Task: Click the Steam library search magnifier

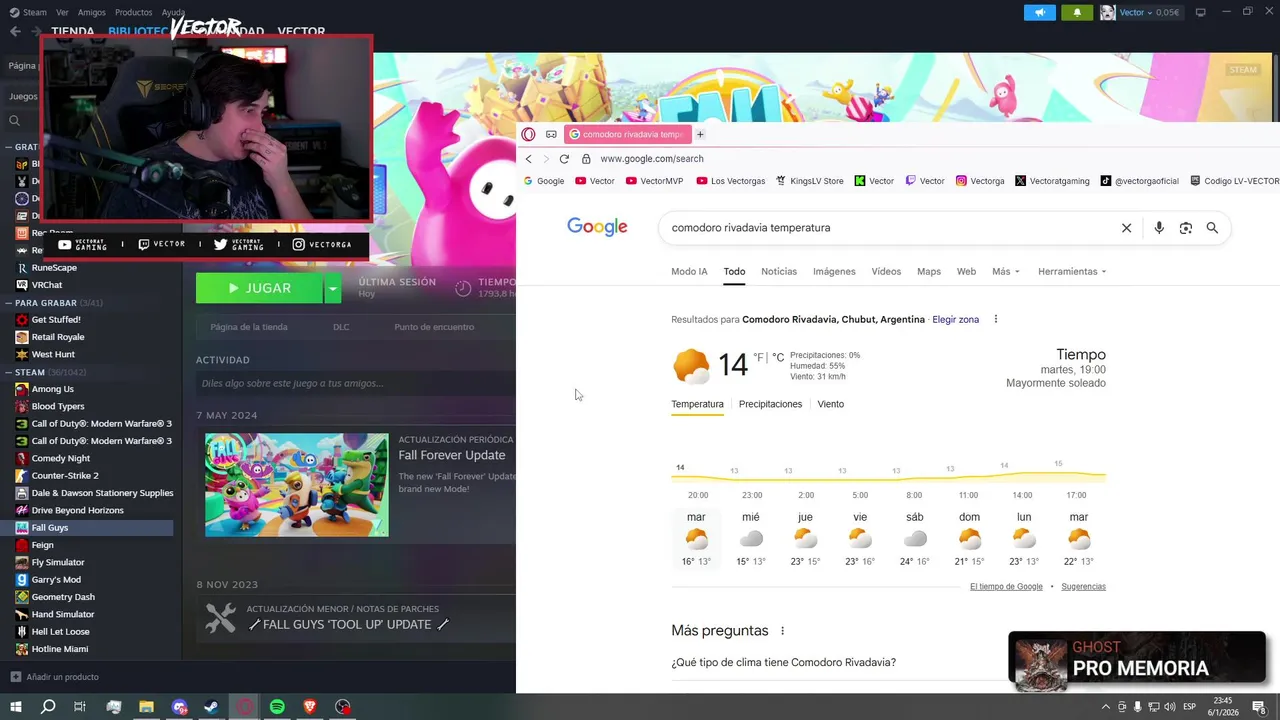Action: click(x=14, y=121)
